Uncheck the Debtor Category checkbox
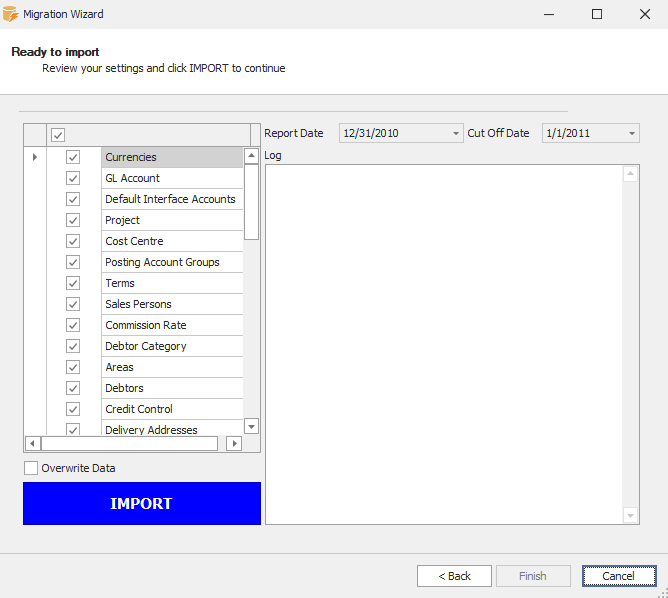Image resolution: width=668 pixels, height=598 pixels. point(73,346)
